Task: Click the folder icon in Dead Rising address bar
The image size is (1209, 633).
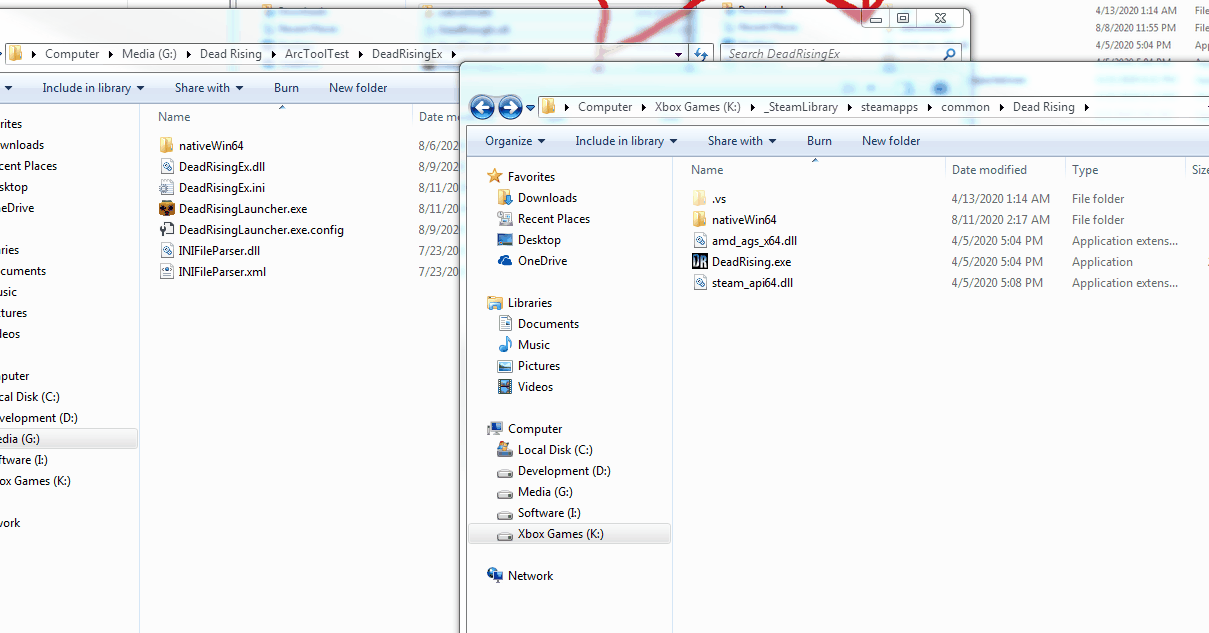Action: [548, 107]
